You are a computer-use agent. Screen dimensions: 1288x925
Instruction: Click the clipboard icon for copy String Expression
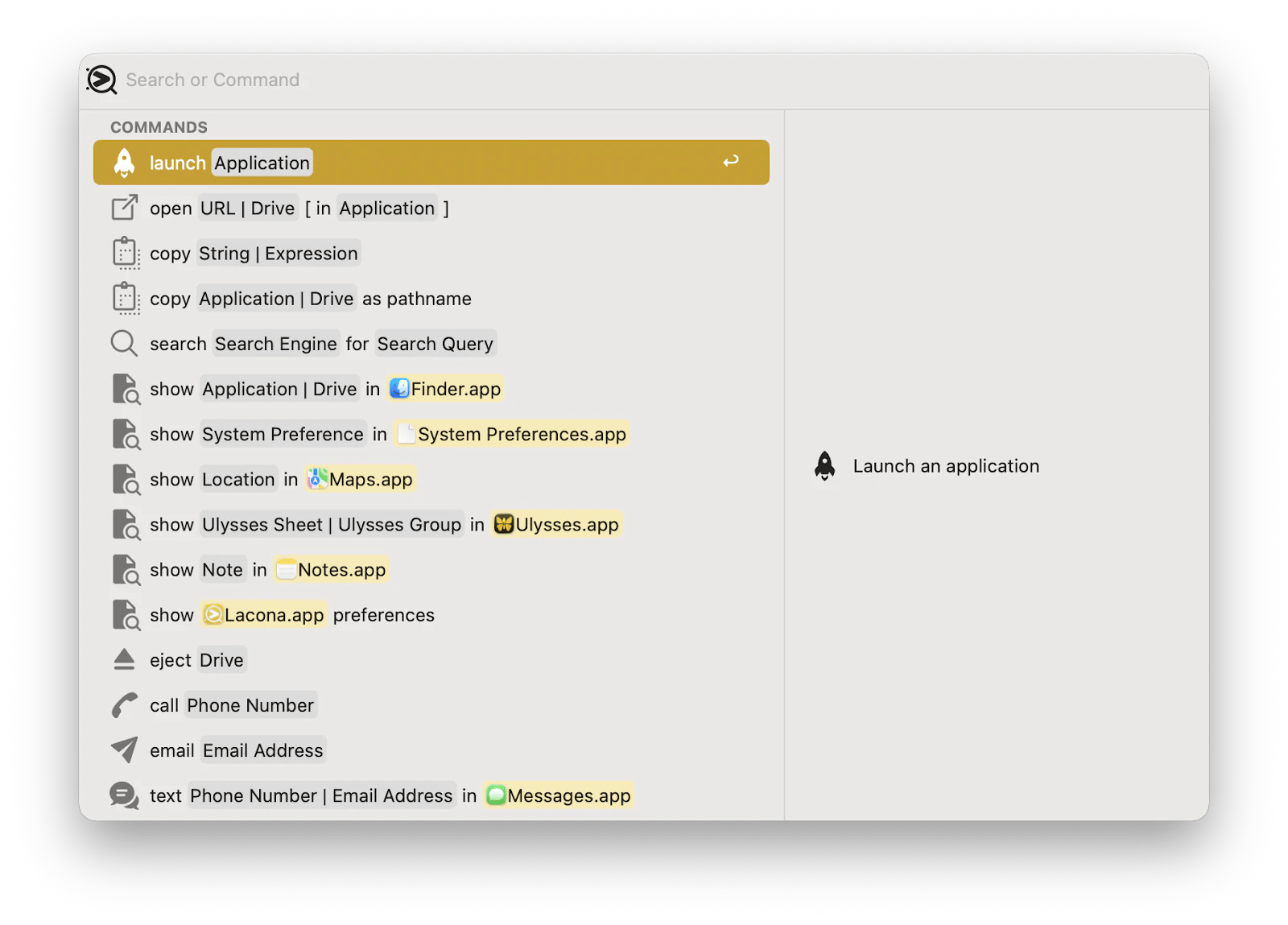[x=125, y=252]
